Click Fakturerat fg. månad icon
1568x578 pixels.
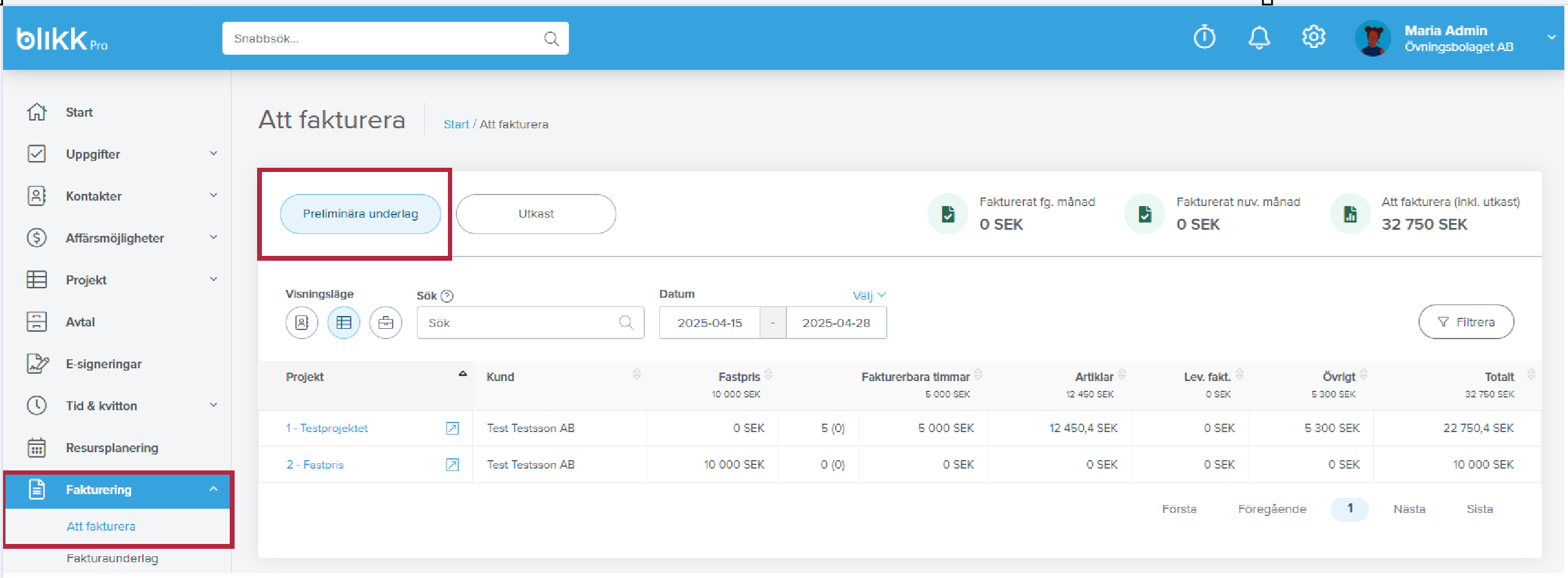coord(947,214)
